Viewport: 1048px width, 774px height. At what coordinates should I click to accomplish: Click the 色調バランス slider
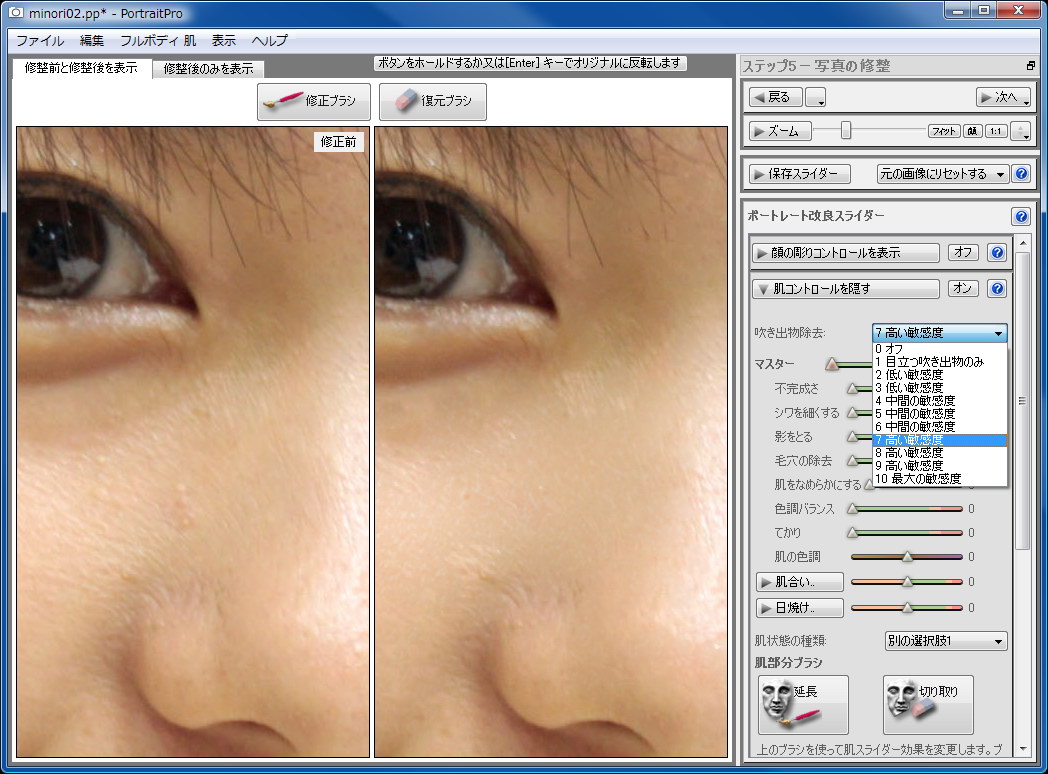click(x=906, y=509)
